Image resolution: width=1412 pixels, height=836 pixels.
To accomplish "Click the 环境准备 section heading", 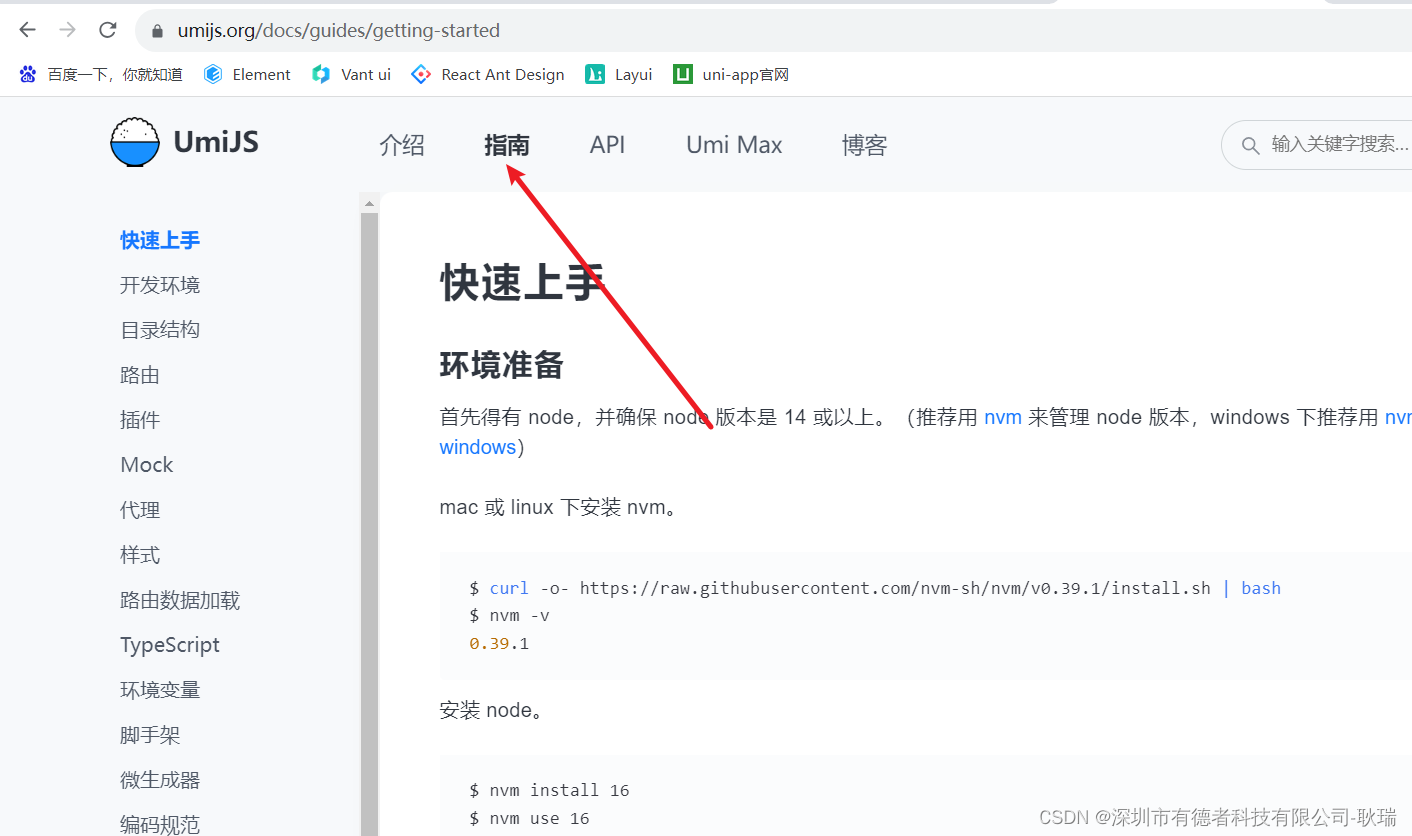I will pyautogui.click(x=502, y=365).
